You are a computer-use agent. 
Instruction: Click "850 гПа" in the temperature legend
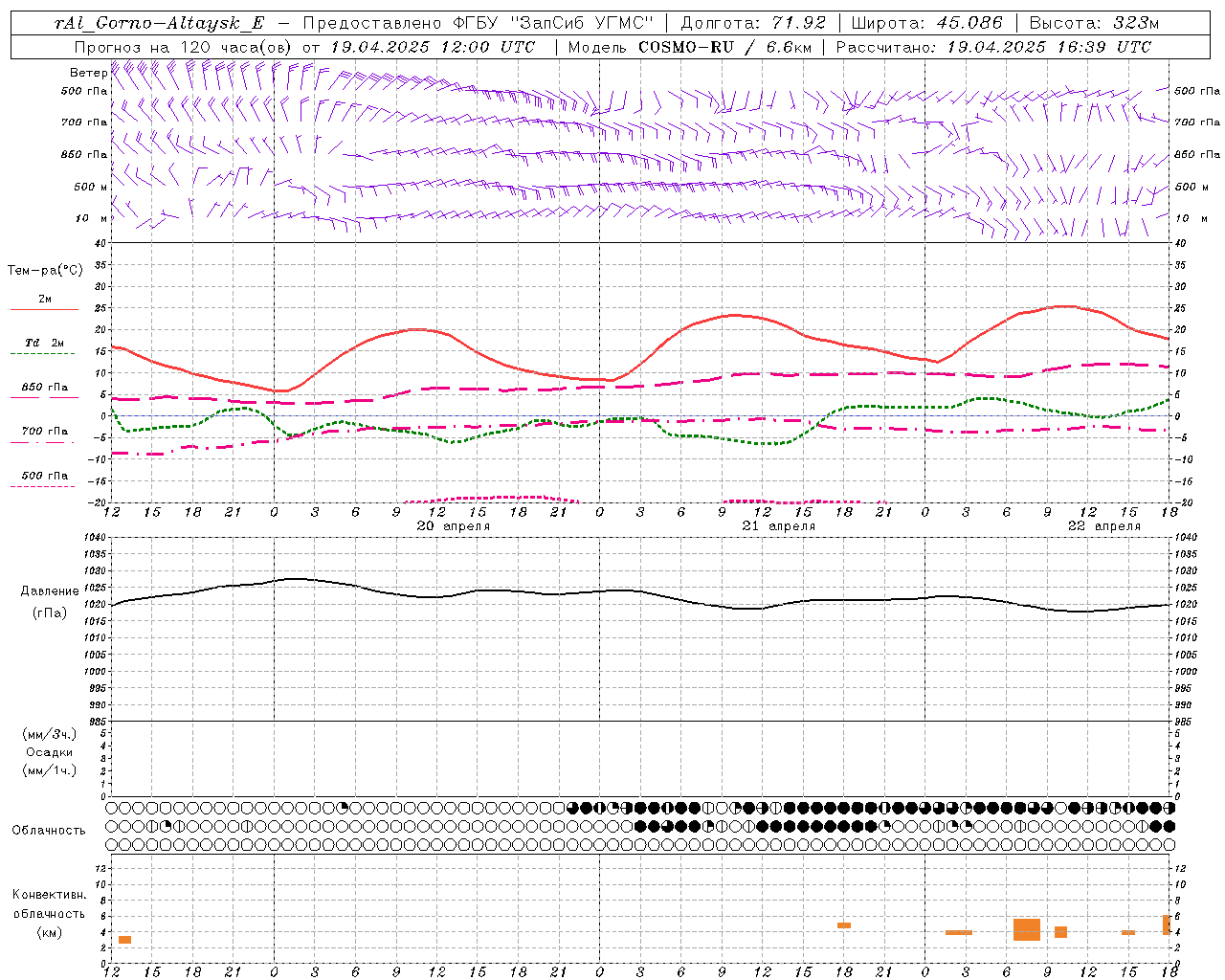pos(45,388)
